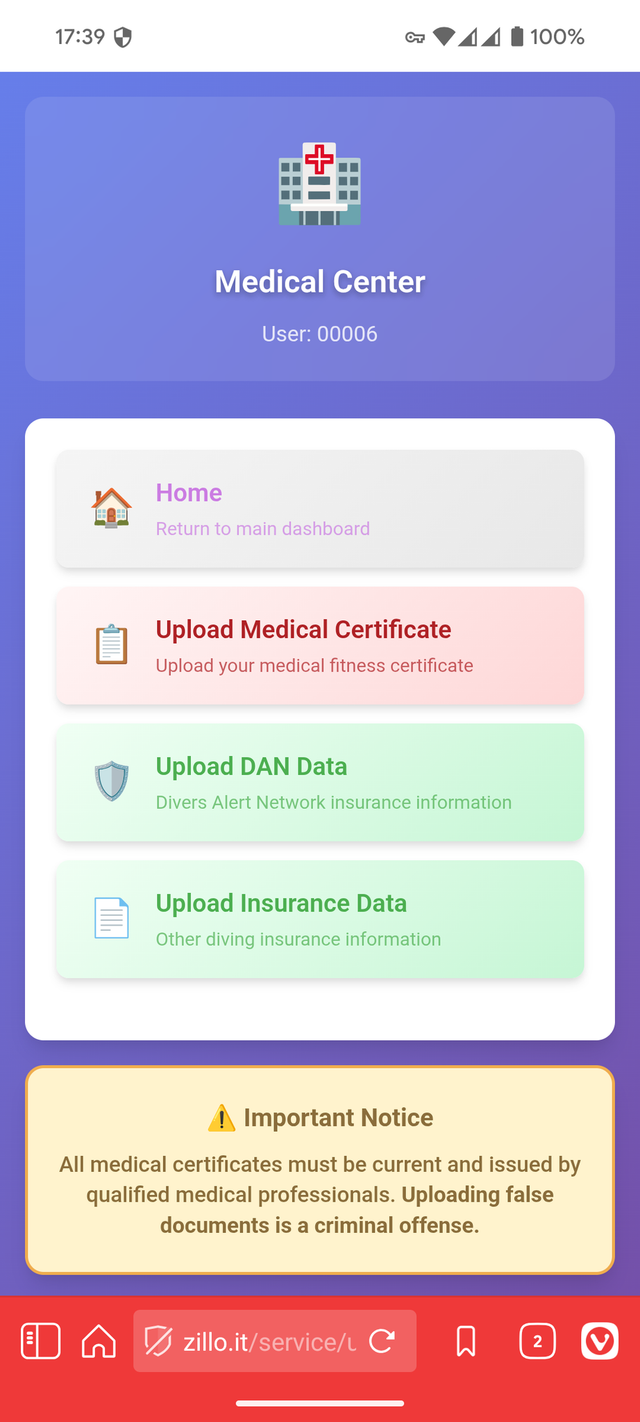The image size is (640, 1422).
Task: Tap the shield icon beside DAN Data
Action: (111, 781)
